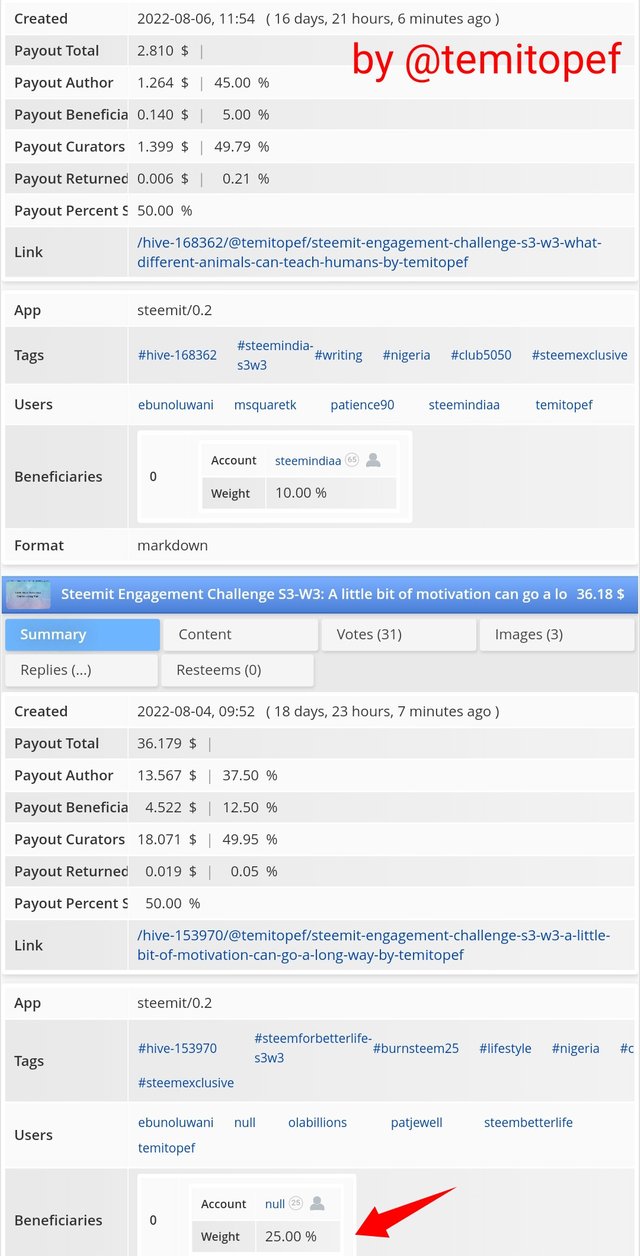Open the null account profile icon

pyautogui.click(x=317, y=1204)
